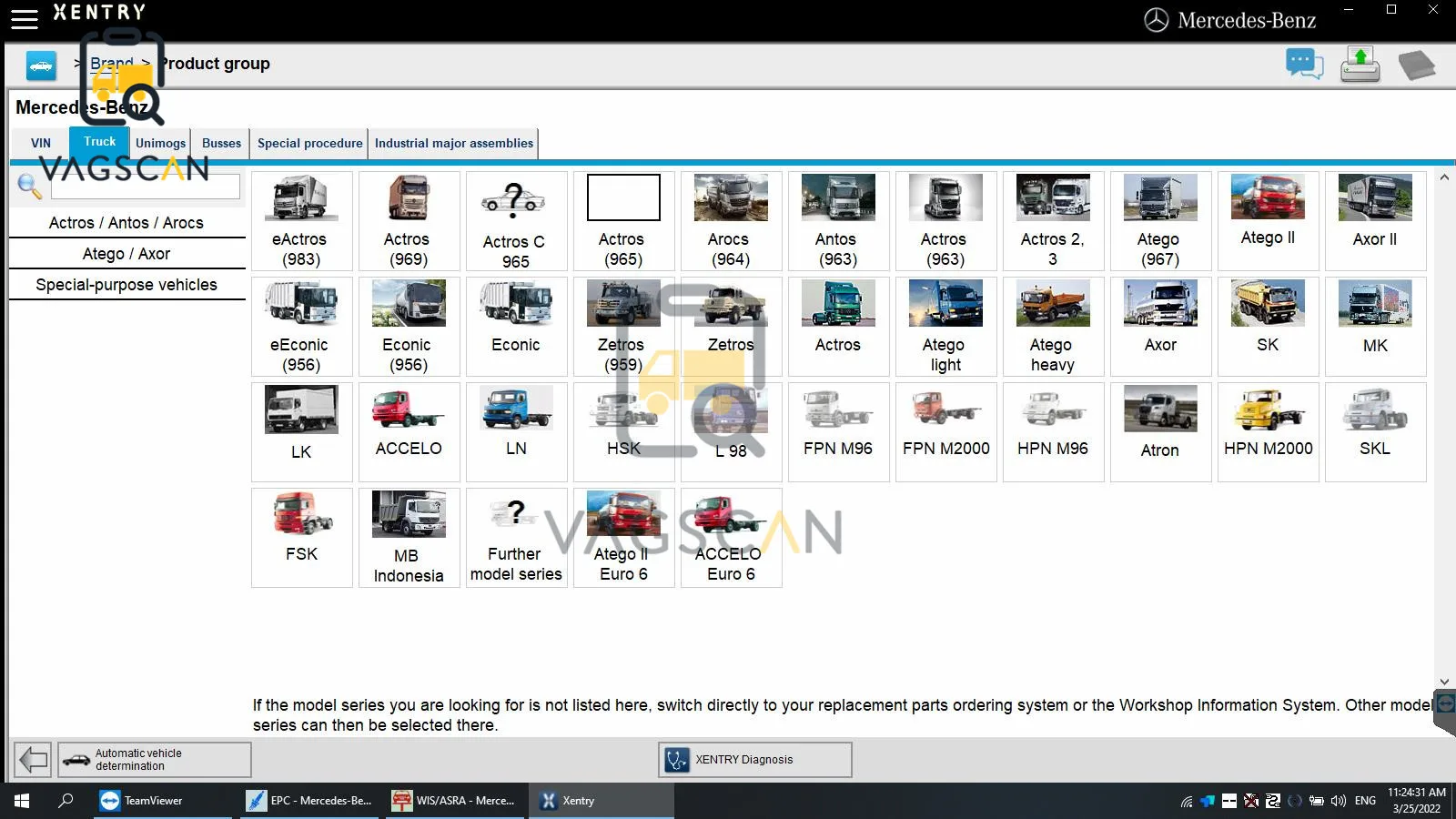Select the HPN M96 model
This screenshot has width=1456, height=819.
(x=1053, y=432)
